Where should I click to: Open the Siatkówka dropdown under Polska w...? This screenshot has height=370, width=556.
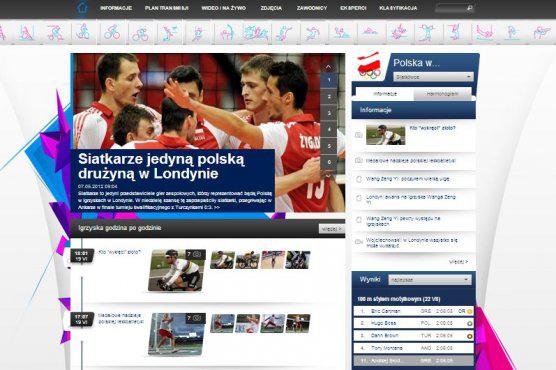pos(433,77)
